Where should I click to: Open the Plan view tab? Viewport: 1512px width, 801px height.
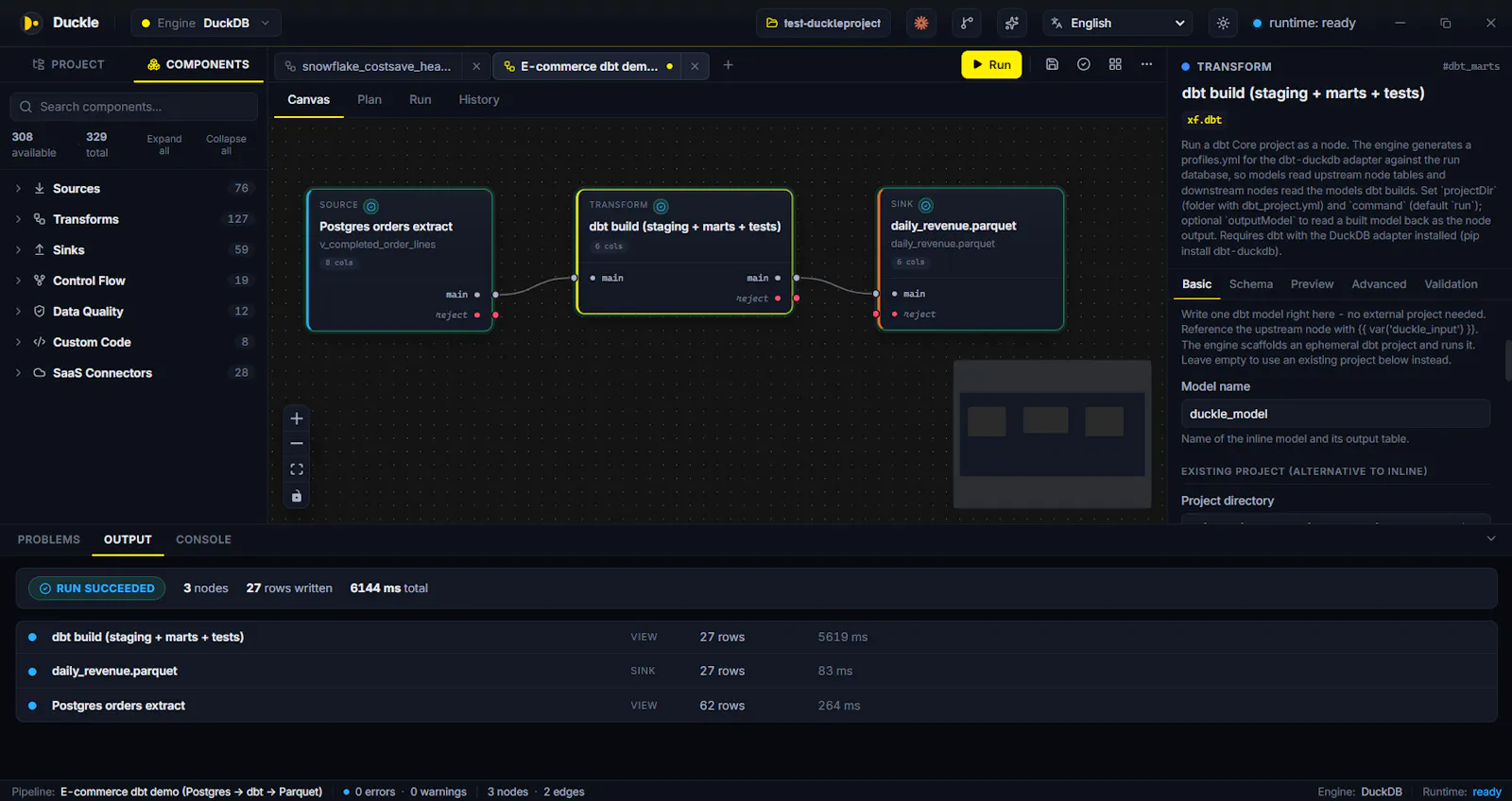[x=369, y=99]
